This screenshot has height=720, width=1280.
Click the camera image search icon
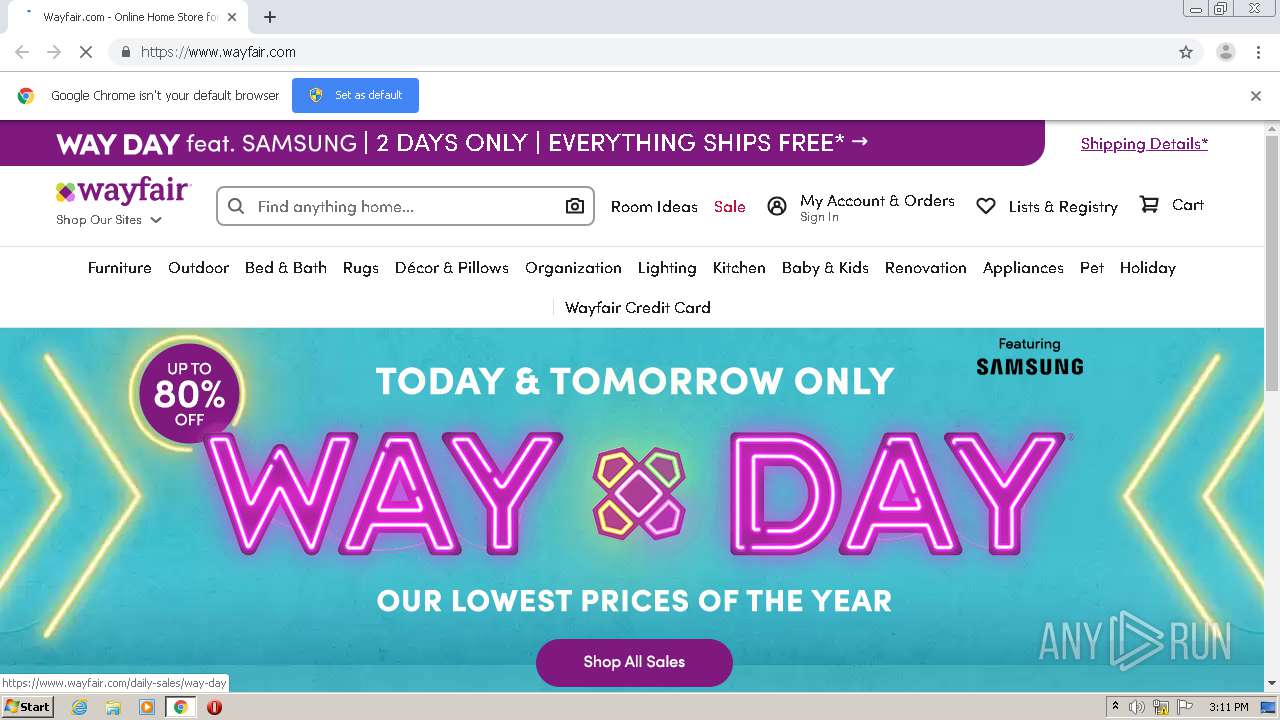click(x=574, y=206)
